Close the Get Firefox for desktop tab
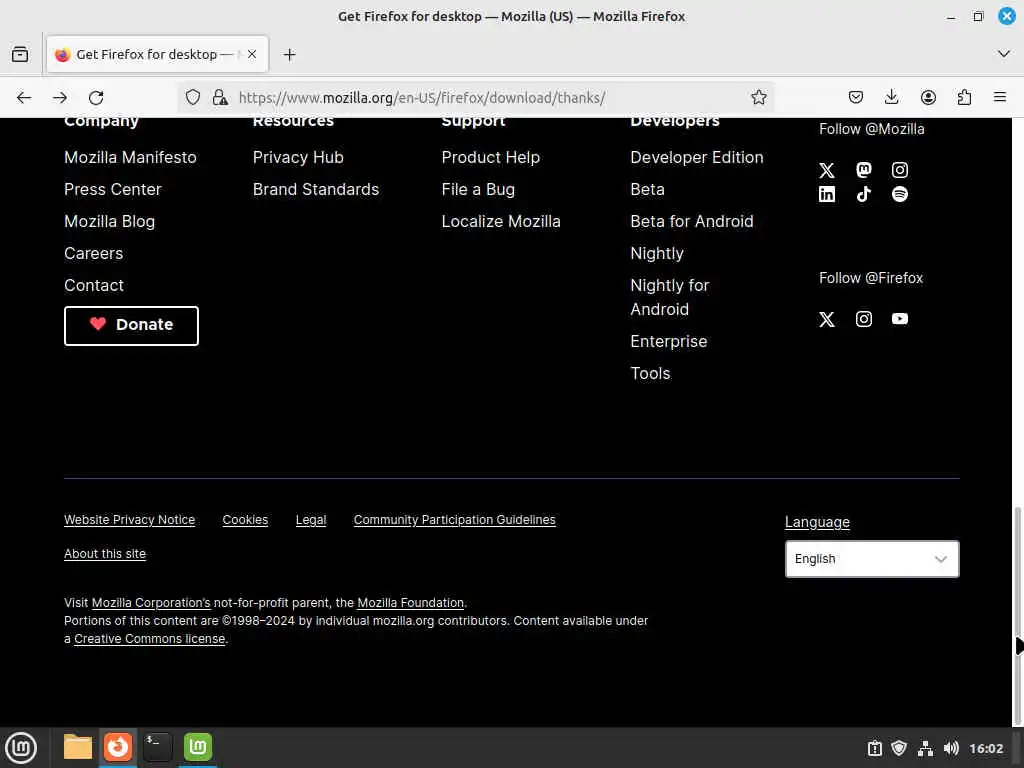The width and height of the screenshot is (1024, 768). pyautogui.click(x=252, y=54)
